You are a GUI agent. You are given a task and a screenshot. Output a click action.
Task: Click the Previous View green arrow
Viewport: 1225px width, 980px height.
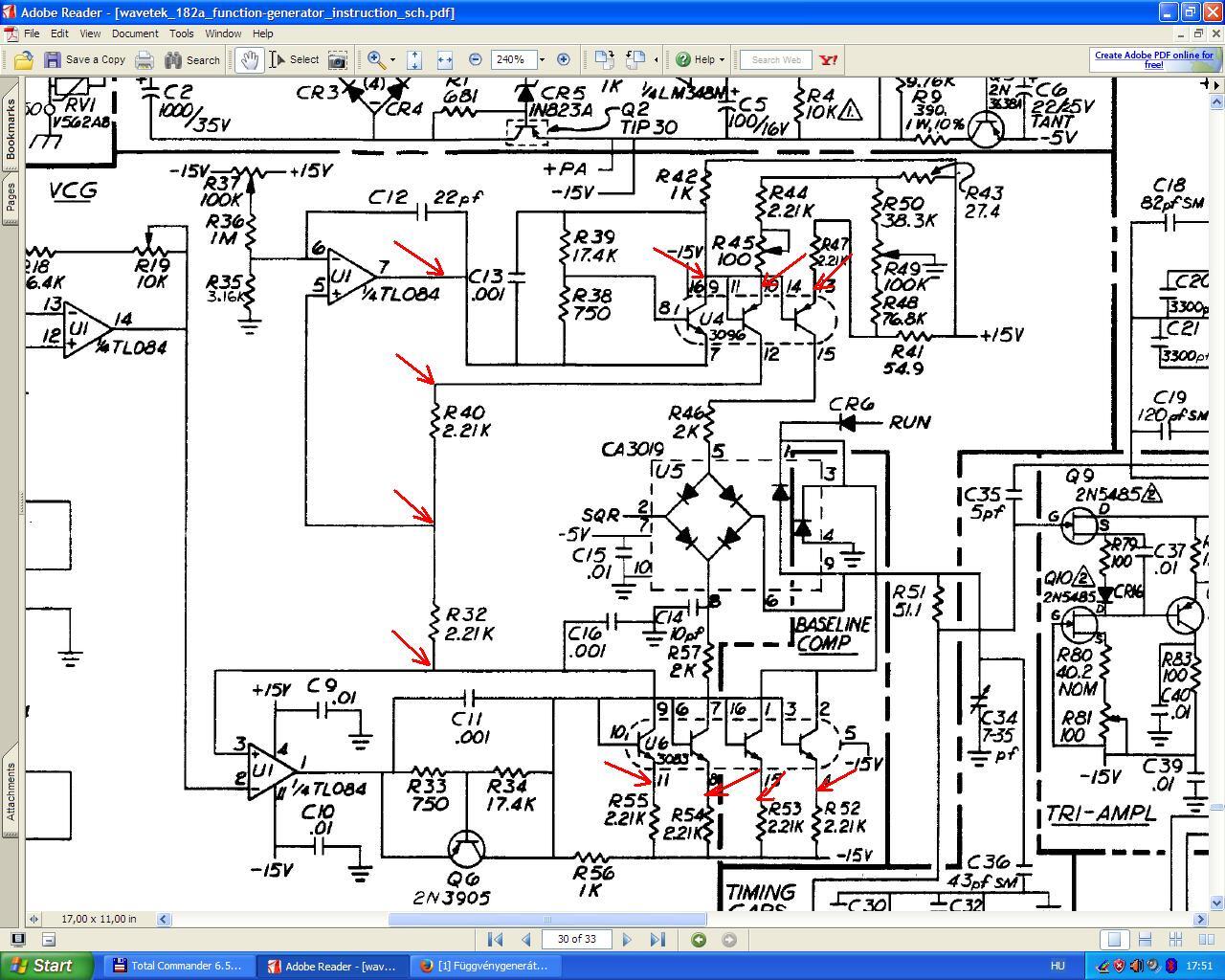click(x=699, y=939)
